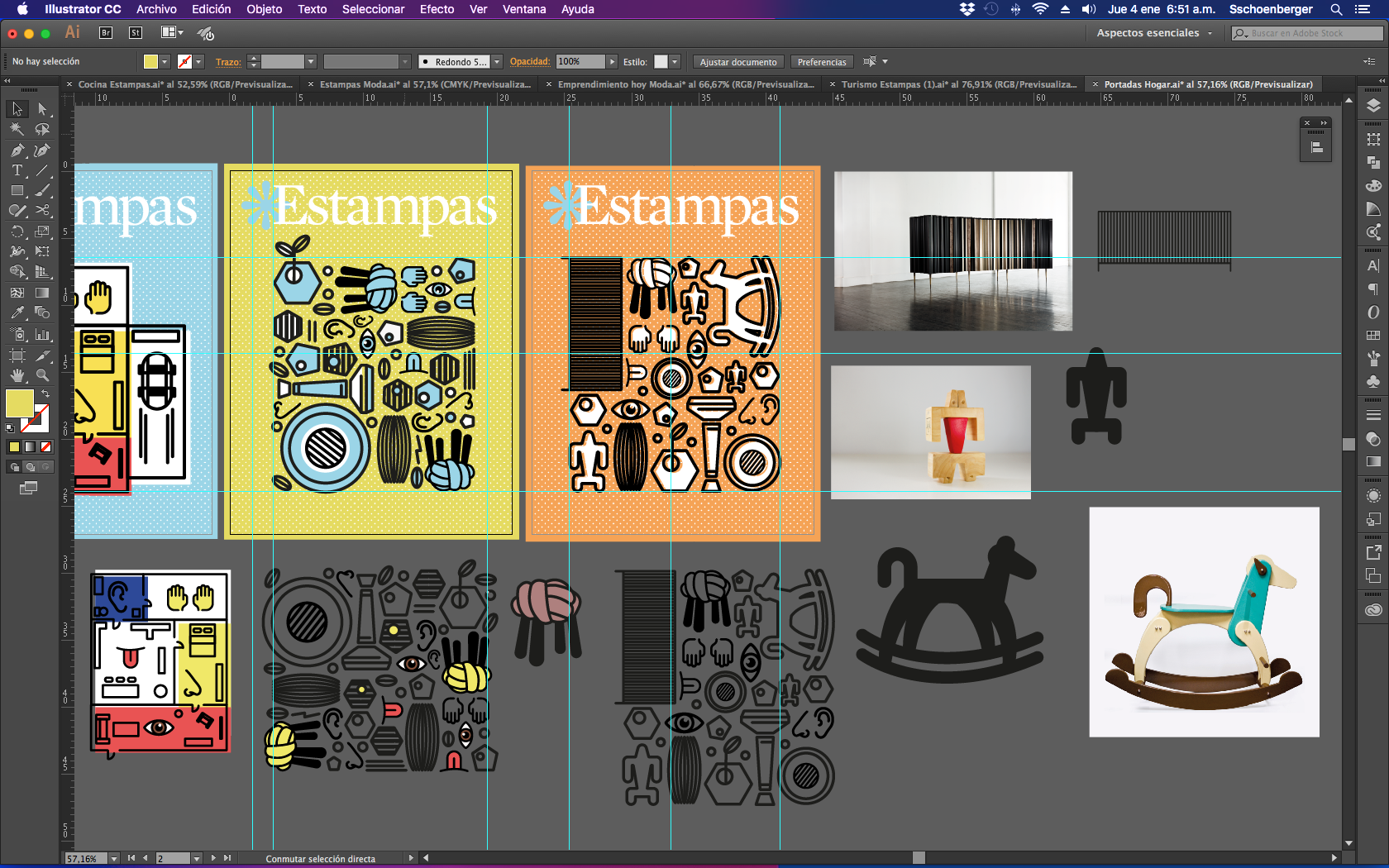Select the Scissors tool

[42, 211]
